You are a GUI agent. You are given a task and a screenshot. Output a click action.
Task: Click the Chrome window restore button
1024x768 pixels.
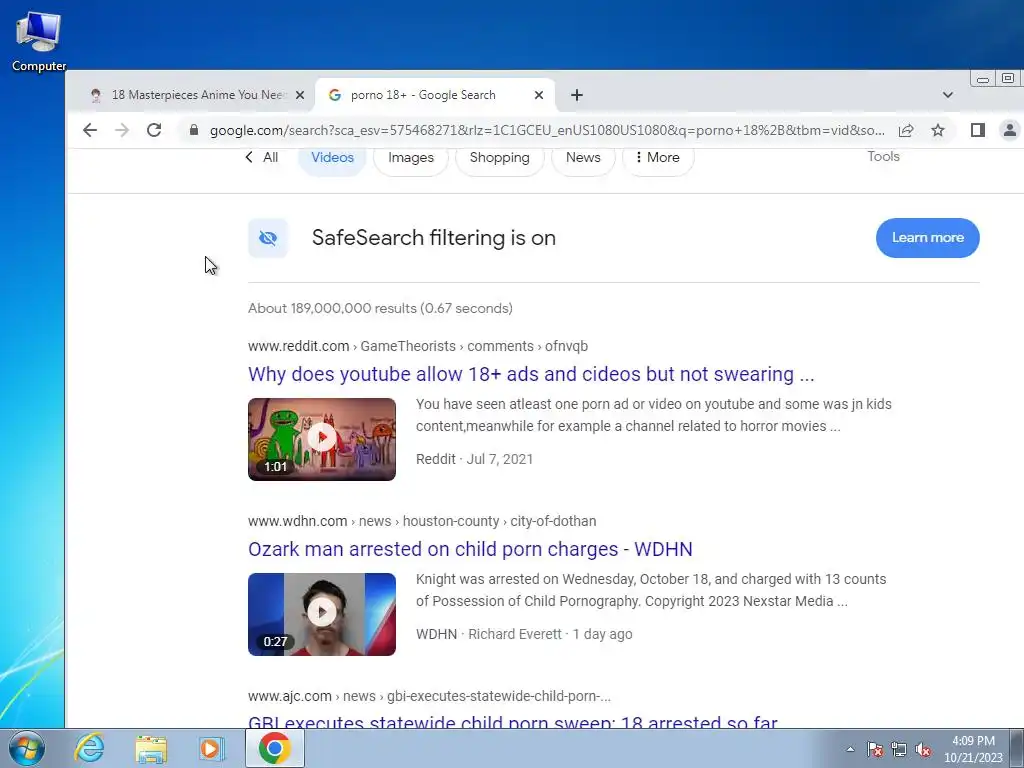click(x=1008, y=78)
